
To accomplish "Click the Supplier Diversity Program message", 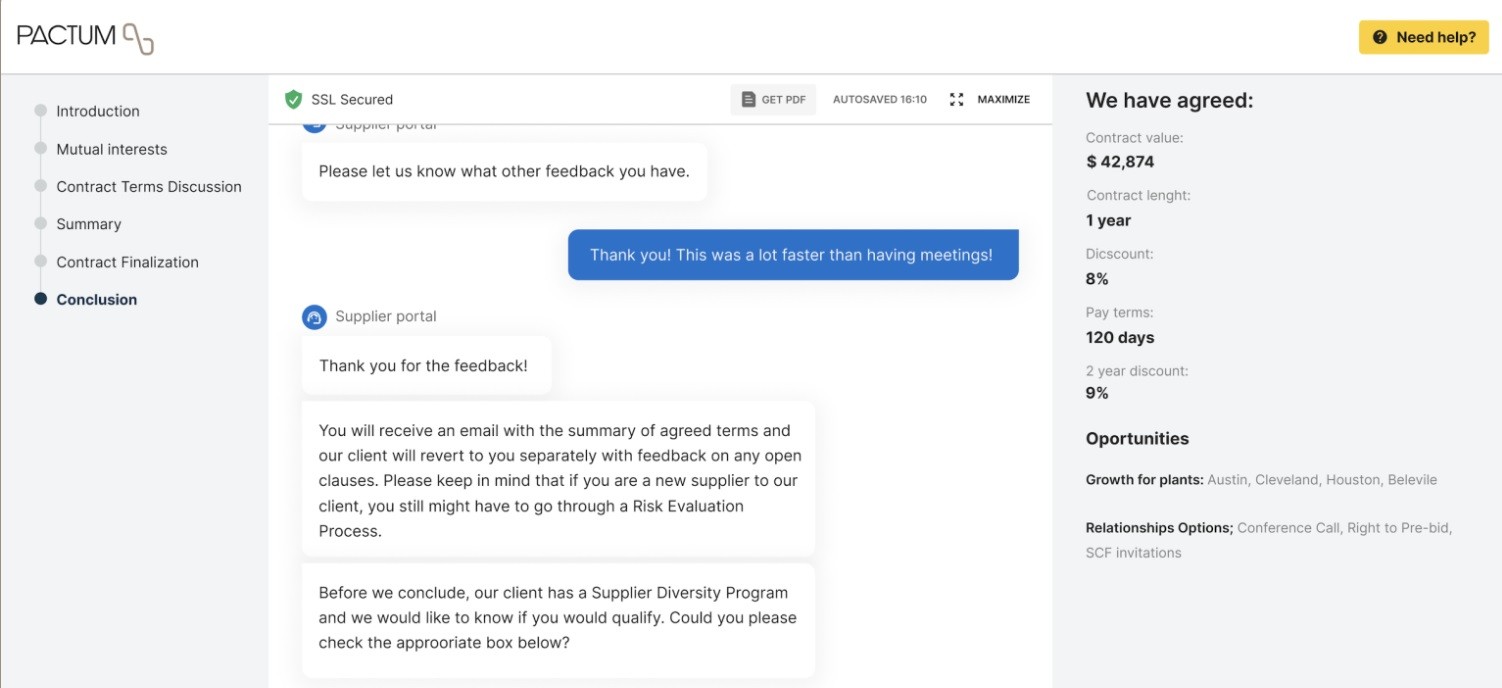I will coord(557,617).
